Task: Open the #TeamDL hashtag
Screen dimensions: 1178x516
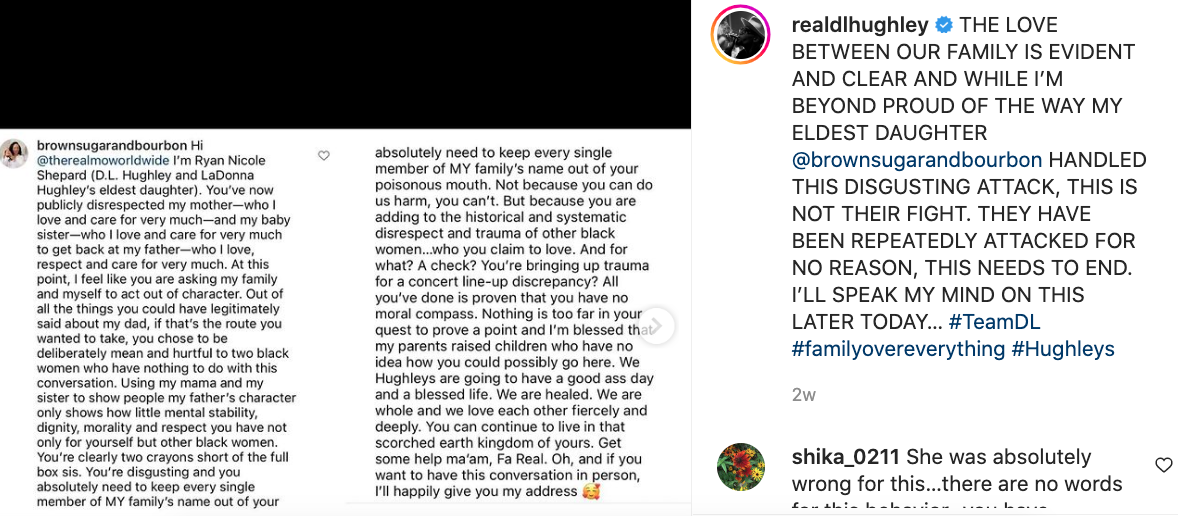Action: (x=995, y=322)
